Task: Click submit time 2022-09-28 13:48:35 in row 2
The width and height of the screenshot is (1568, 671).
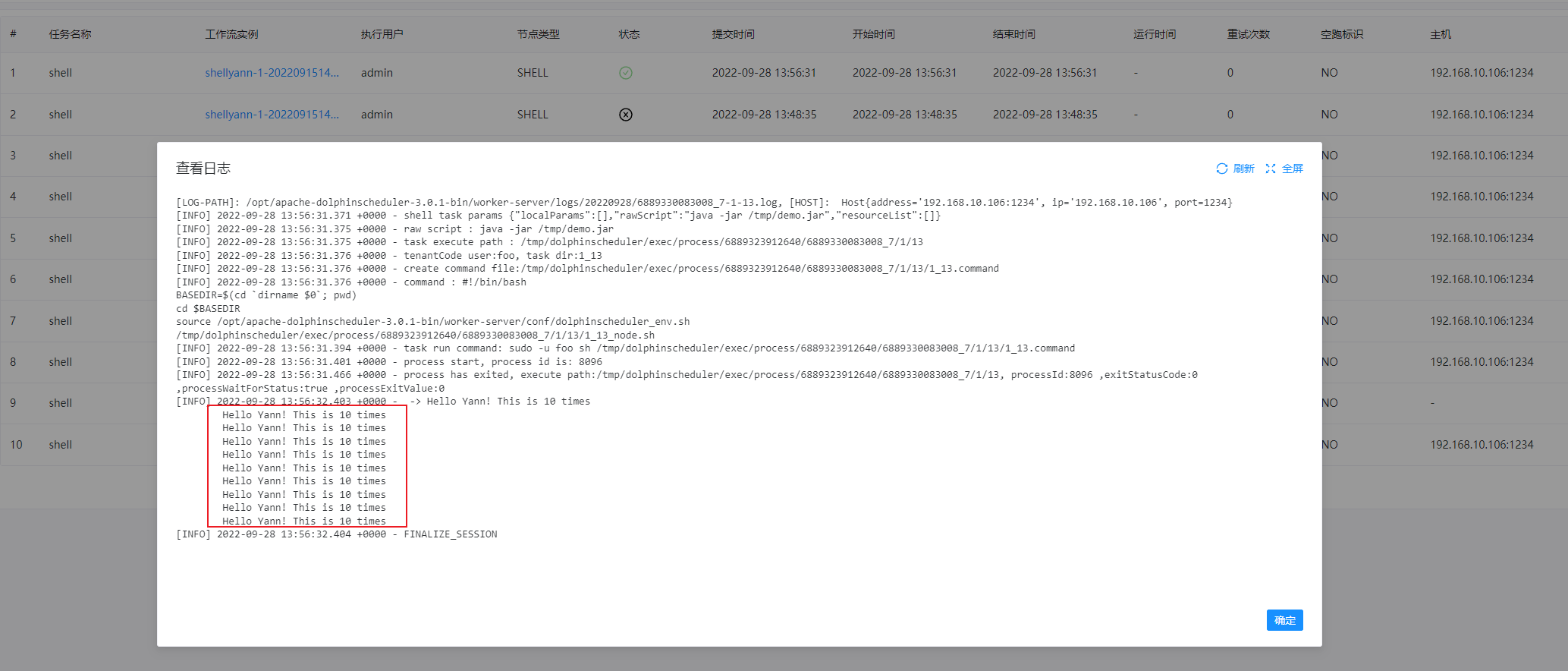Action: tap(764, 115)
